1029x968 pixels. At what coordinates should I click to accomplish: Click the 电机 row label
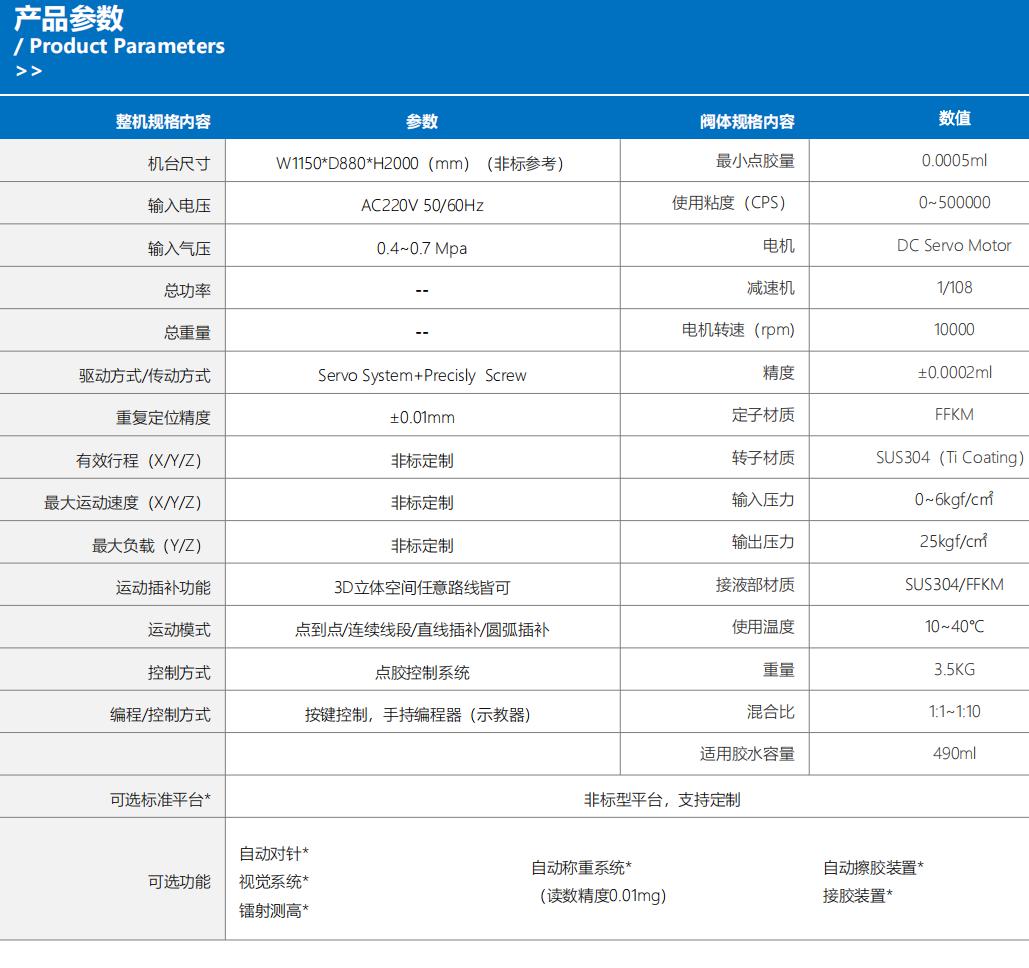pos(779,245)
